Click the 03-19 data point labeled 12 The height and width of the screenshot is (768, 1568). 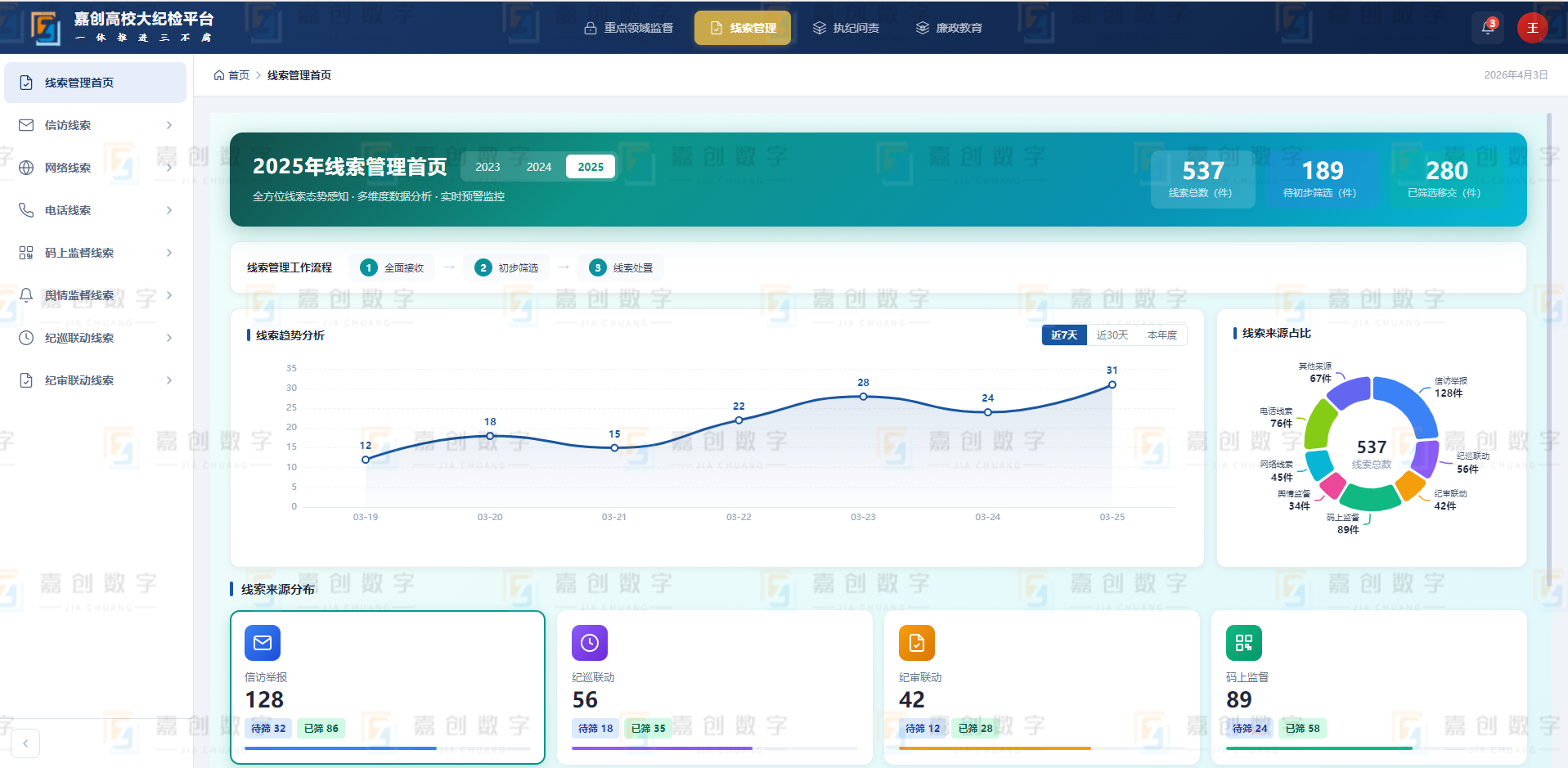[x=366, y=460]
